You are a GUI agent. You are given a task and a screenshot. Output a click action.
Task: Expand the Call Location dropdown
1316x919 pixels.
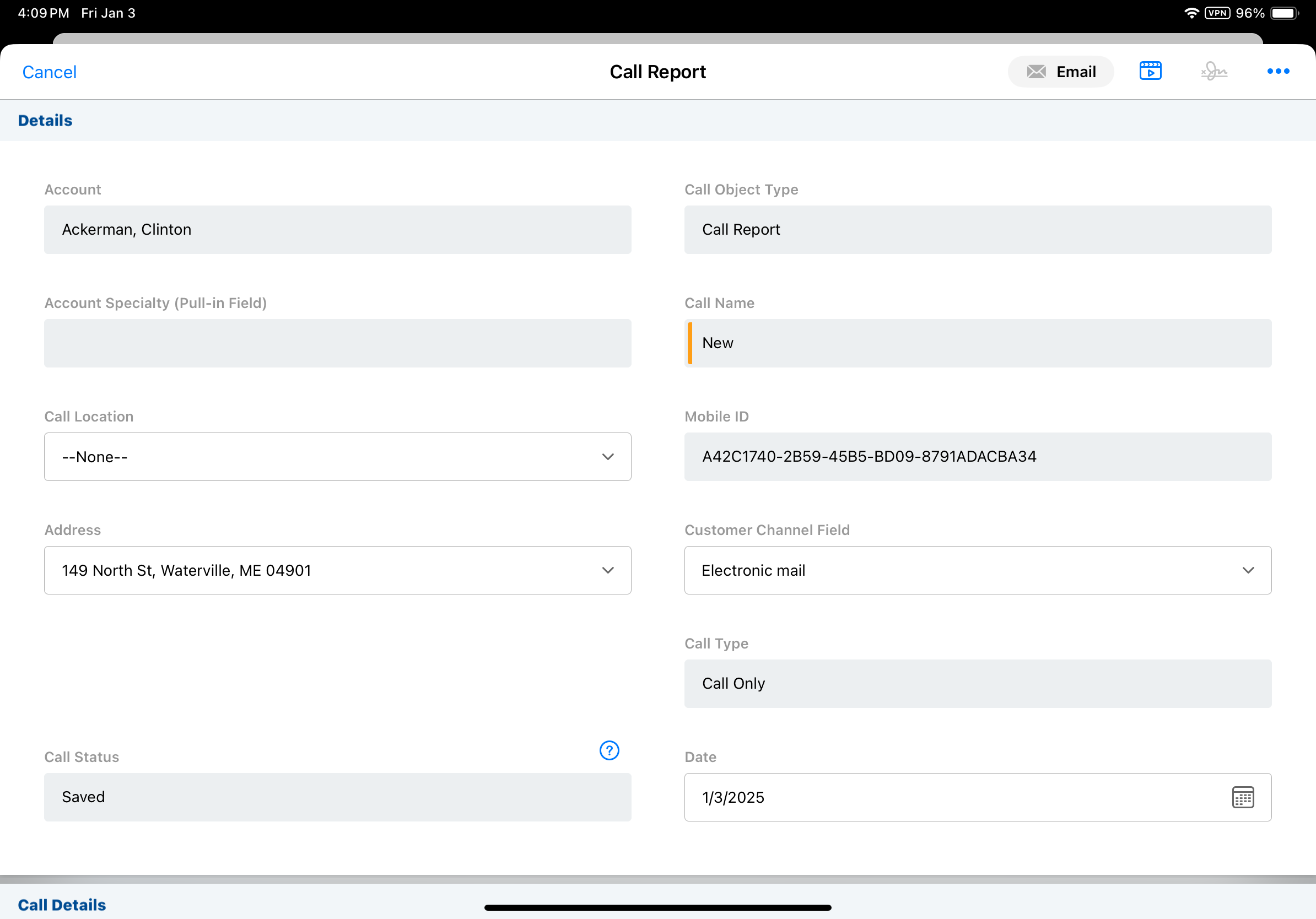point(338,457)
